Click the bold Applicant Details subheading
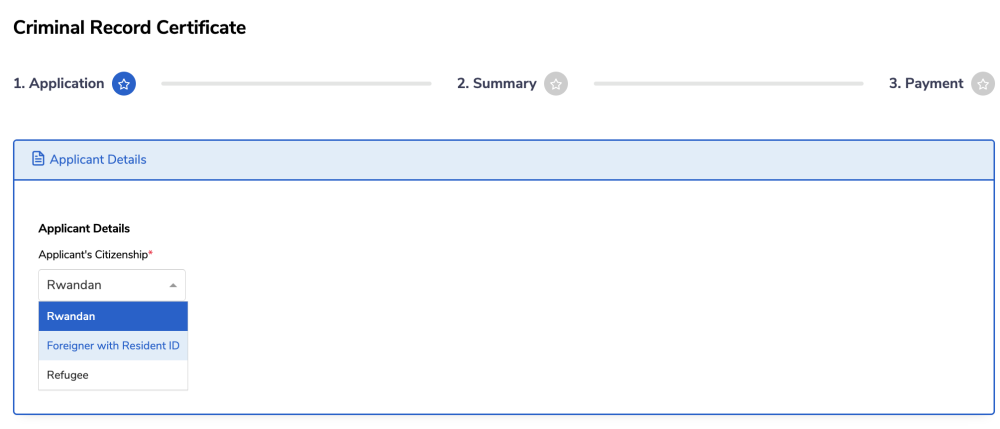This screenshot has height=429, width=1000. (84, 229)
